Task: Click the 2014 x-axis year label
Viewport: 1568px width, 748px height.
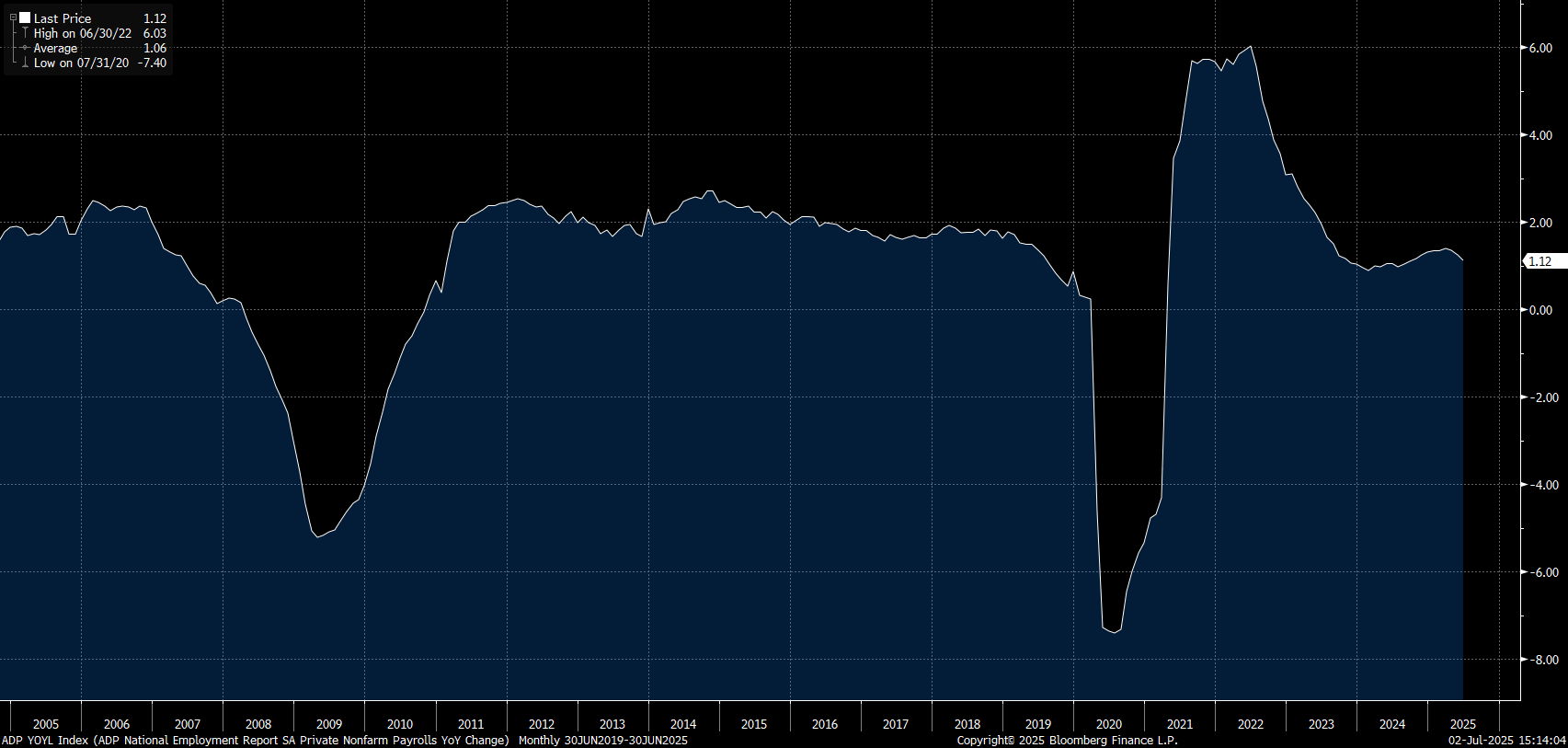Action: [683, 724]
